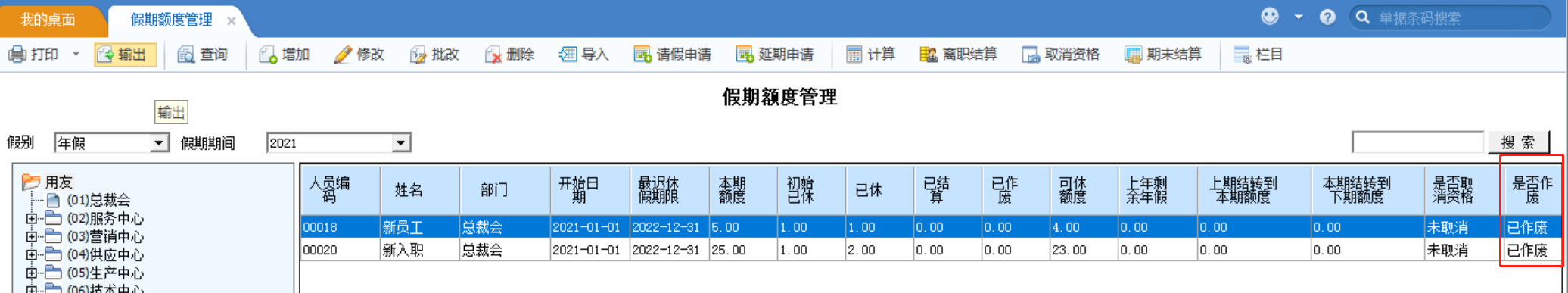Viewport: 1568px width, 293px height.
Task: Launch 离职结算 resignation settlement
Action: coord(958,55)
